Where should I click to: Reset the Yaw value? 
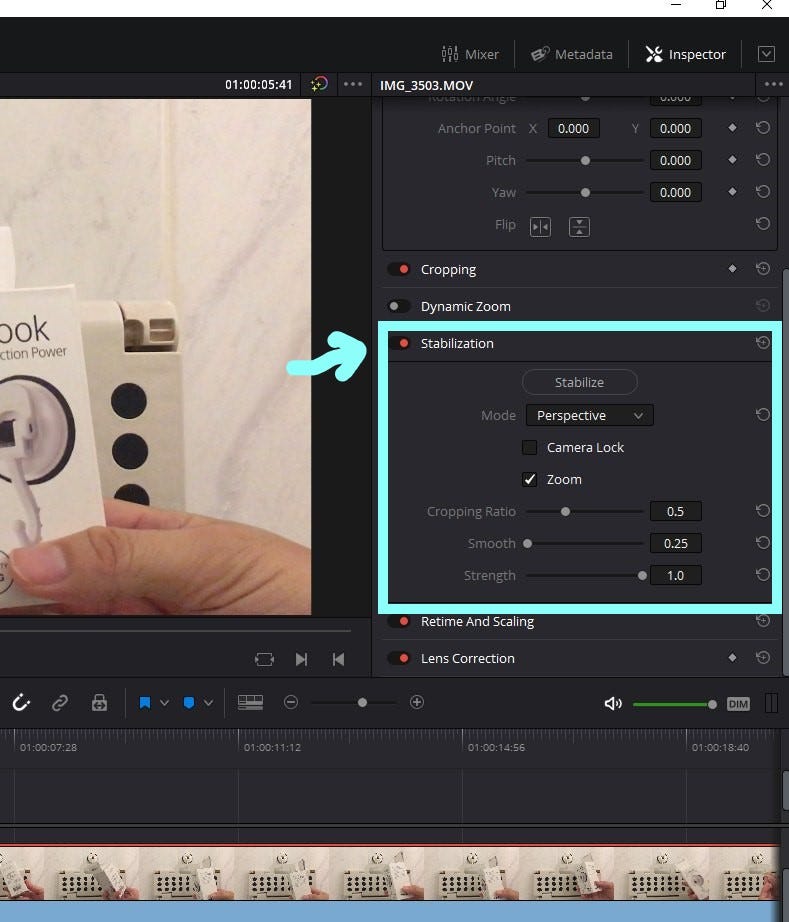click(763, 191)
